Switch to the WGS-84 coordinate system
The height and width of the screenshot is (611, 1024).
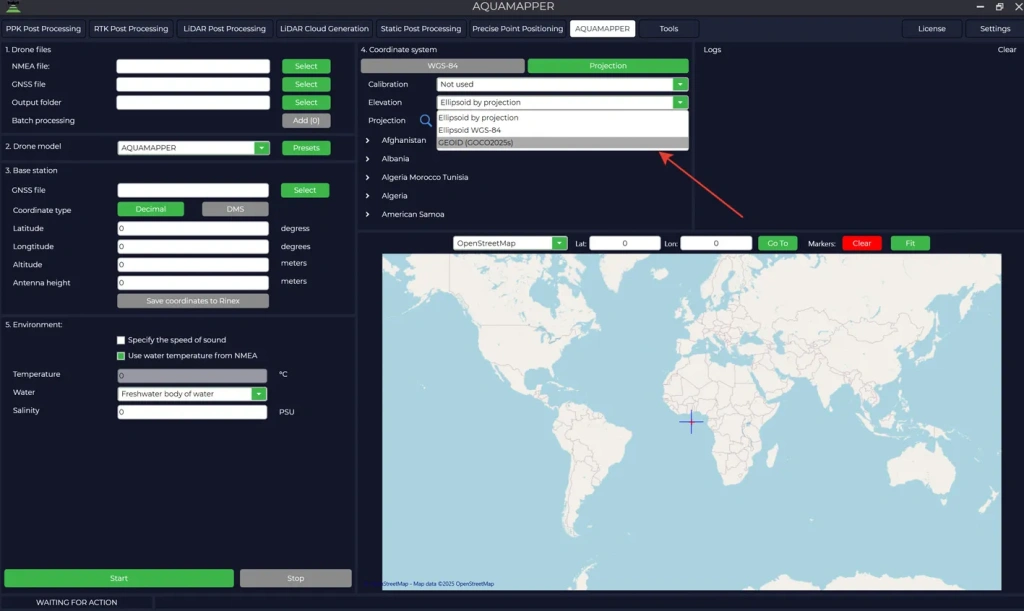(442, 65)
